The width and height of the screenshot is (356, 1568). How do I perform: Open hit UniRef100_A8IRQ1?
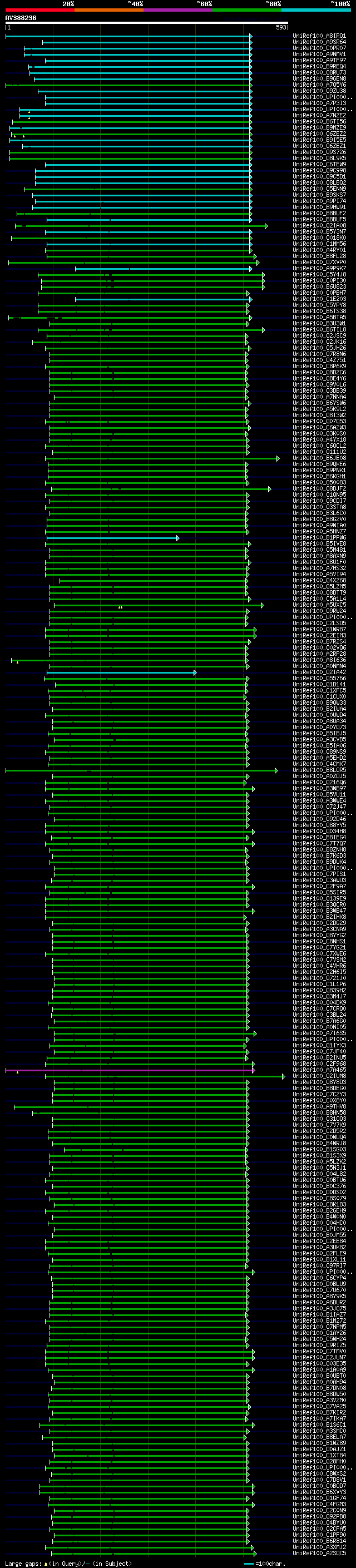pos(319,36)
